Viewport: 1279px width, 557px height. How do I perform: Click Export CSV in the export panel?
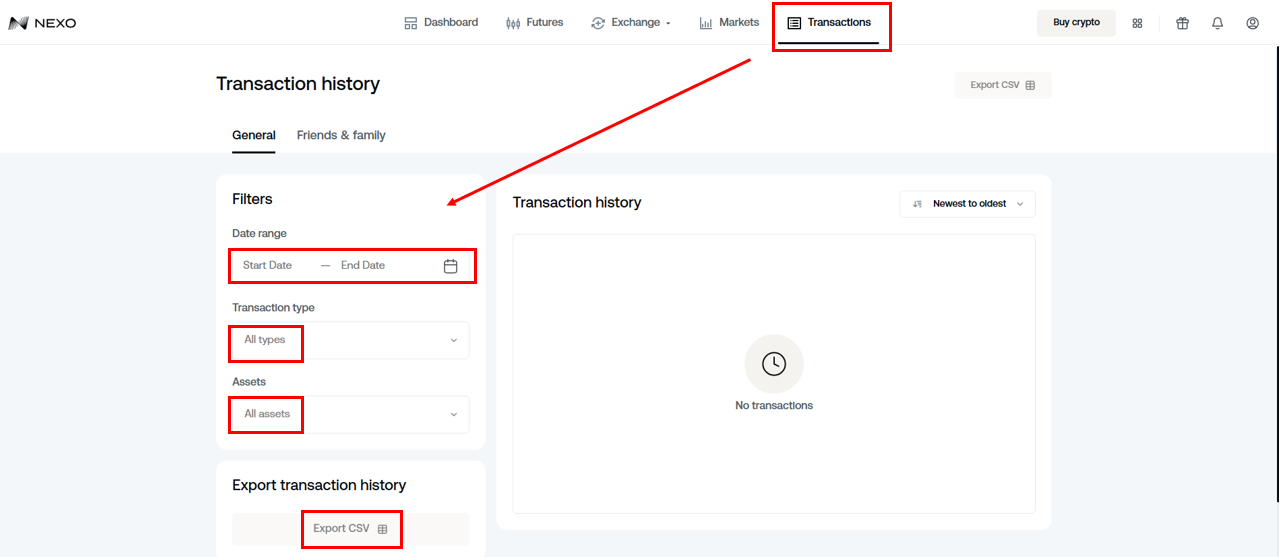(x=351, y=529)
